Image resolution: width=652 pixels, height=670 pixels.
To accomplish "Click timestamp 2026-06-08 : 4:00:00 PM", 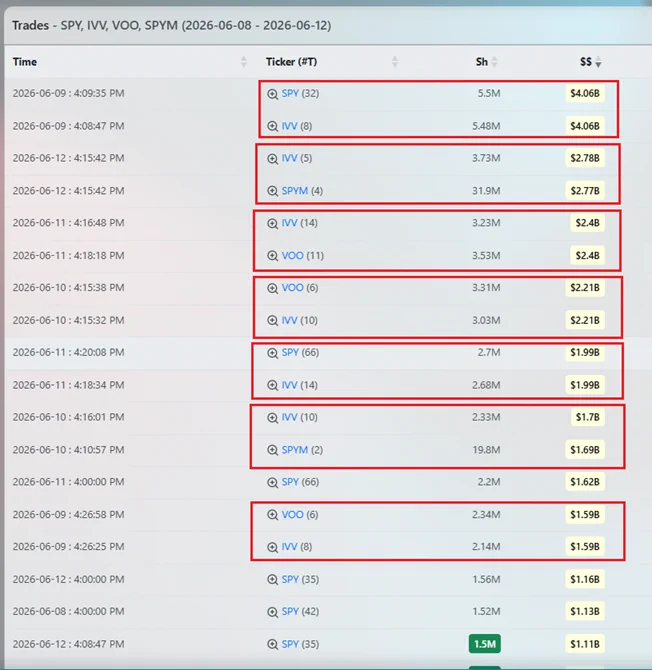I will point(68,611).
